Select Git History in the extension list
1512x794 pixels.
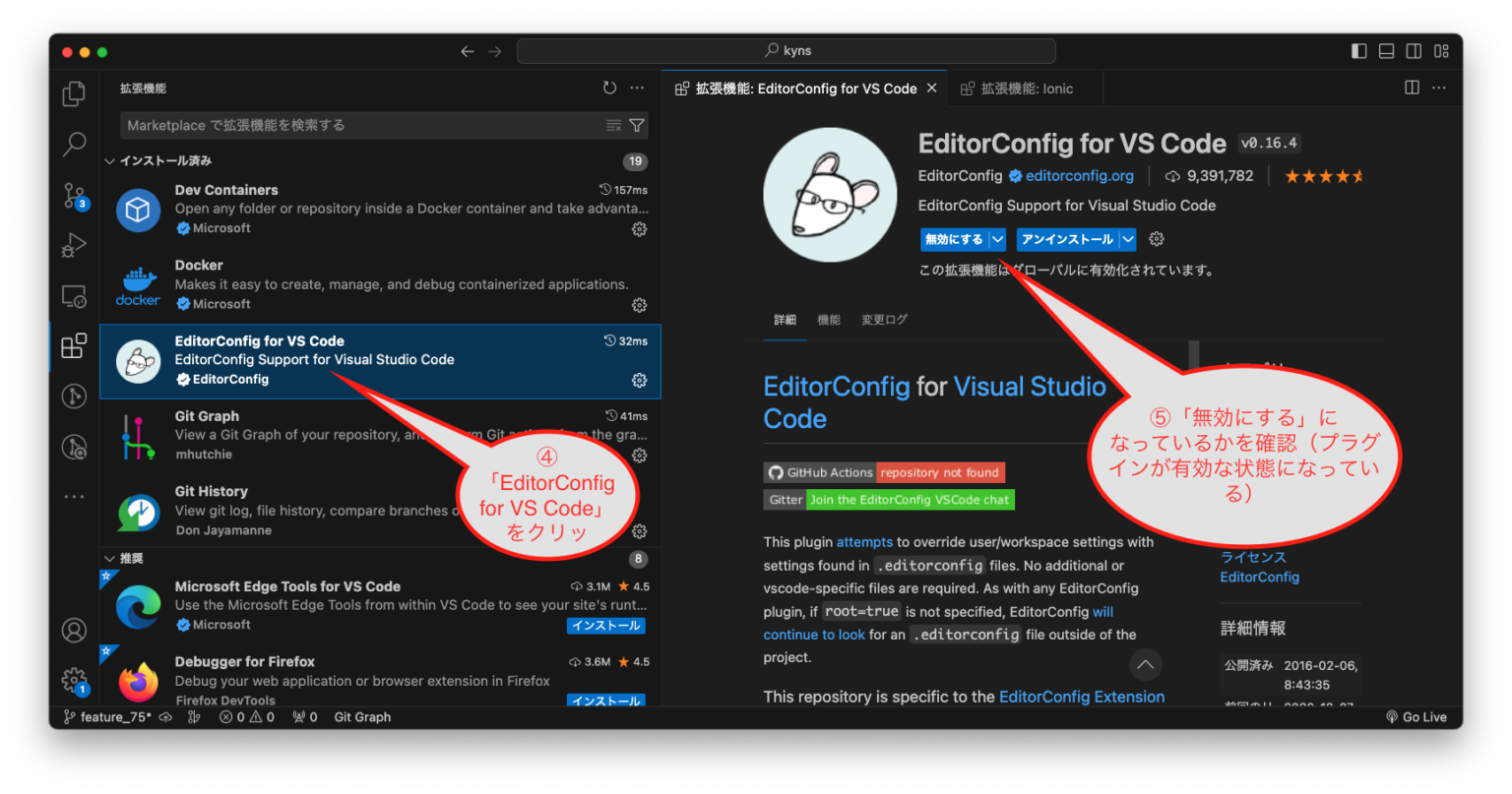(x=380, y=511)
